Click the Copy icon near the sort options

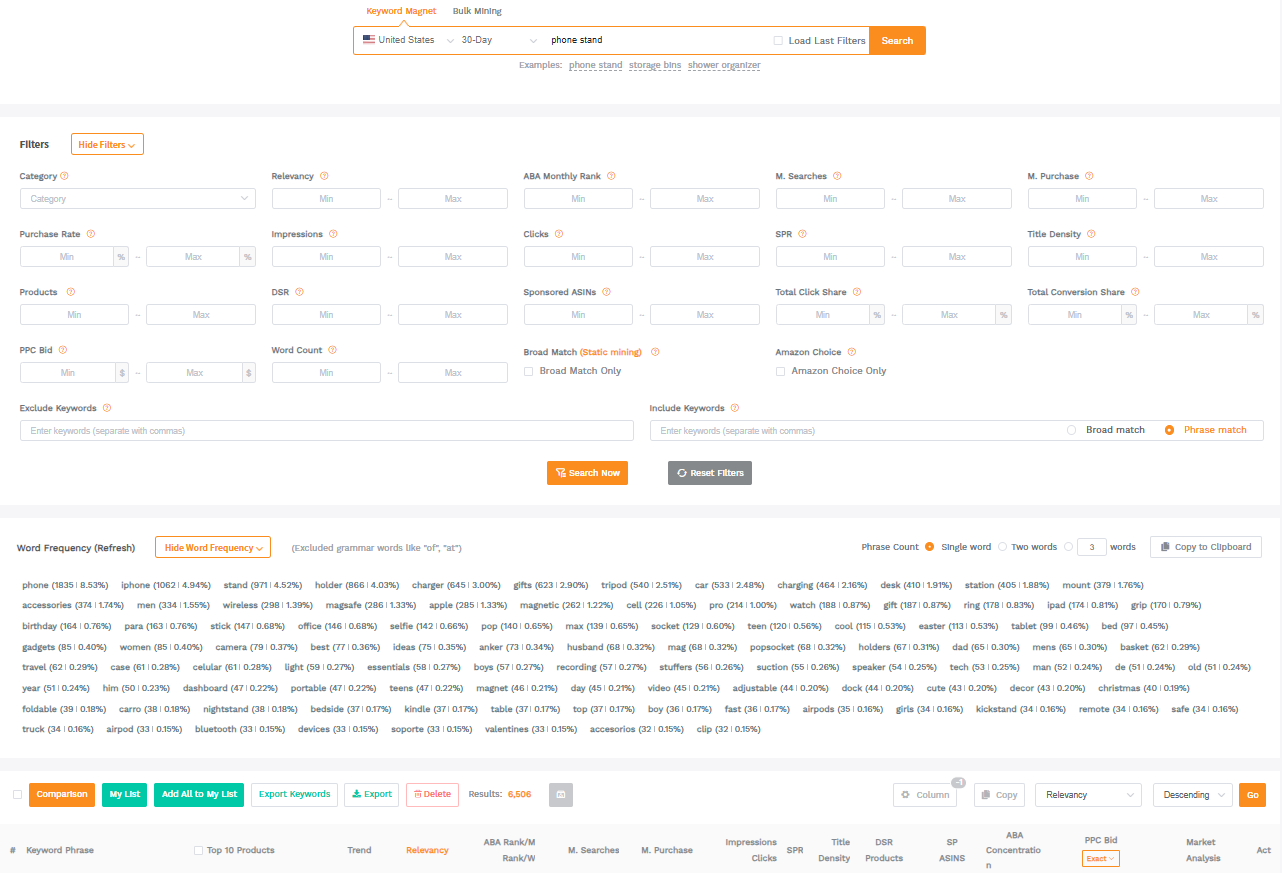[x=986, y=794]
